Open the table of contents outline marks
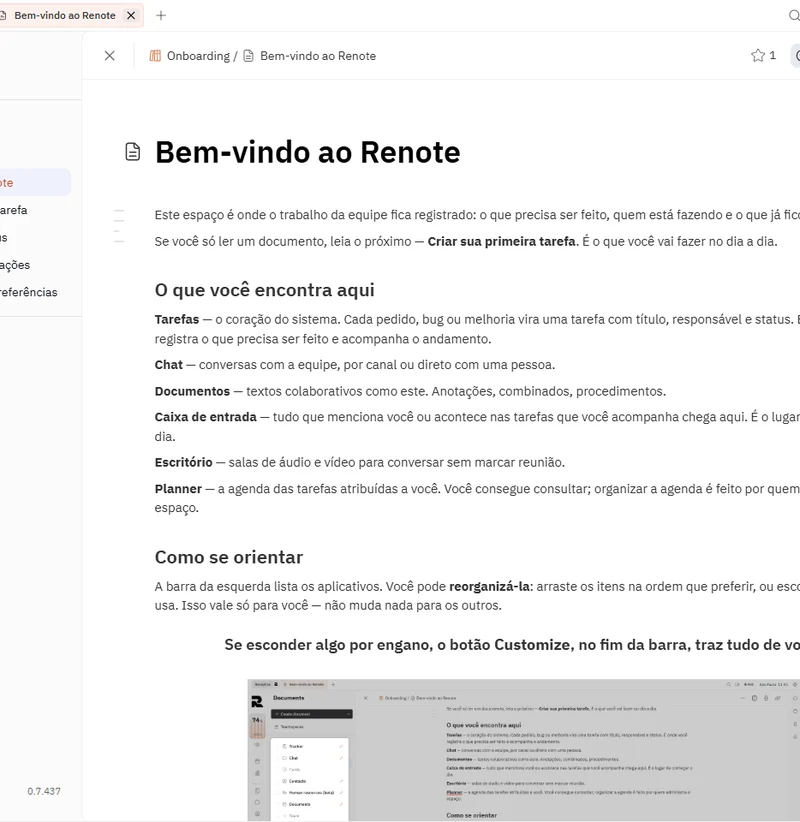800x822 pixels. point(119,226)
